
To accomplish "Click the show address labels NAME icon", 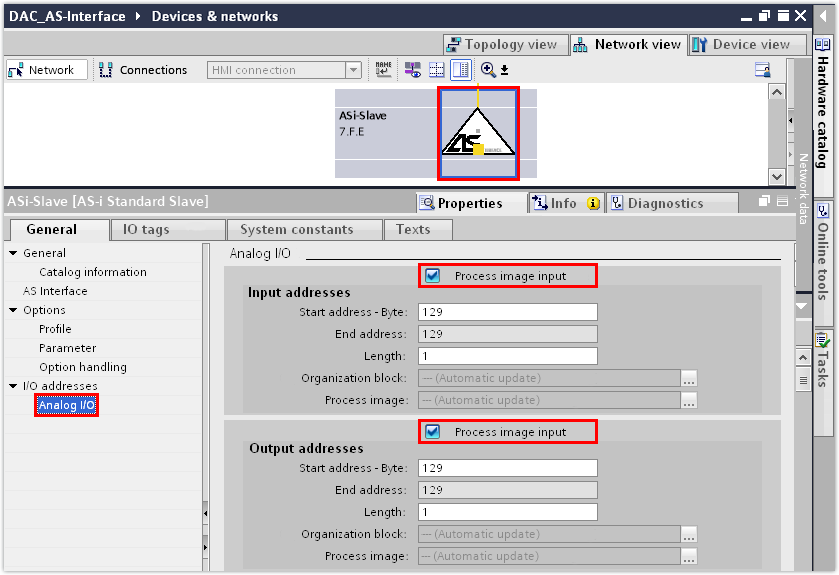I will pos(384,70).
